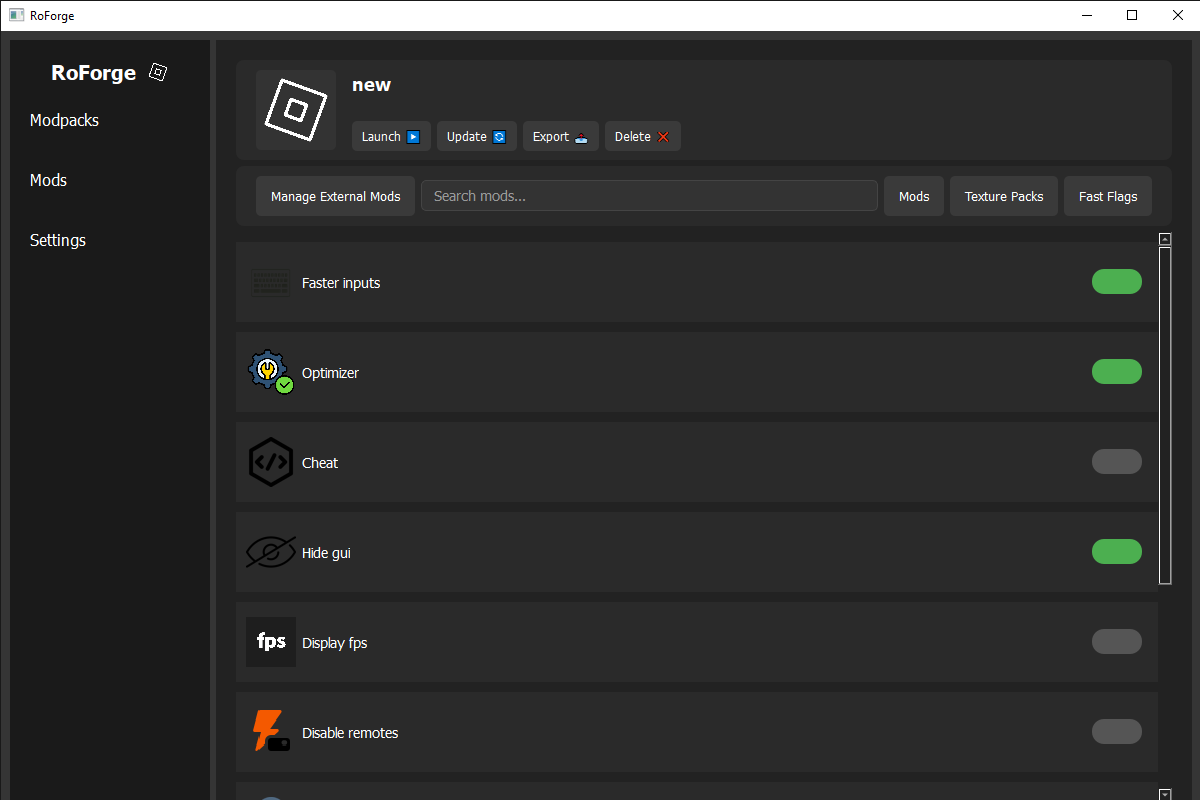The width and height of the screenshot is (1200, 800).
Task: Open the Modpacks section in sidebar
Action: (65, 120)
